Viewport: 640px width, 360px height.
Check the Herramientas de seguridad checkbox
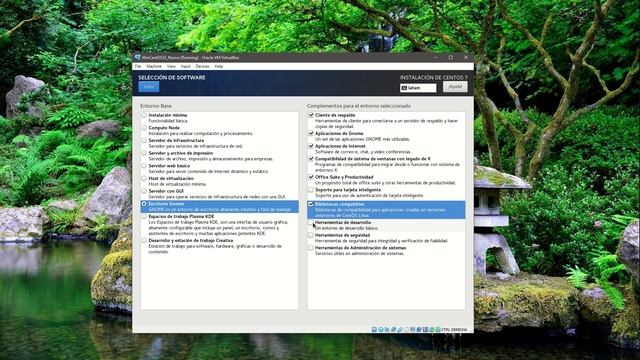[311, 235]
